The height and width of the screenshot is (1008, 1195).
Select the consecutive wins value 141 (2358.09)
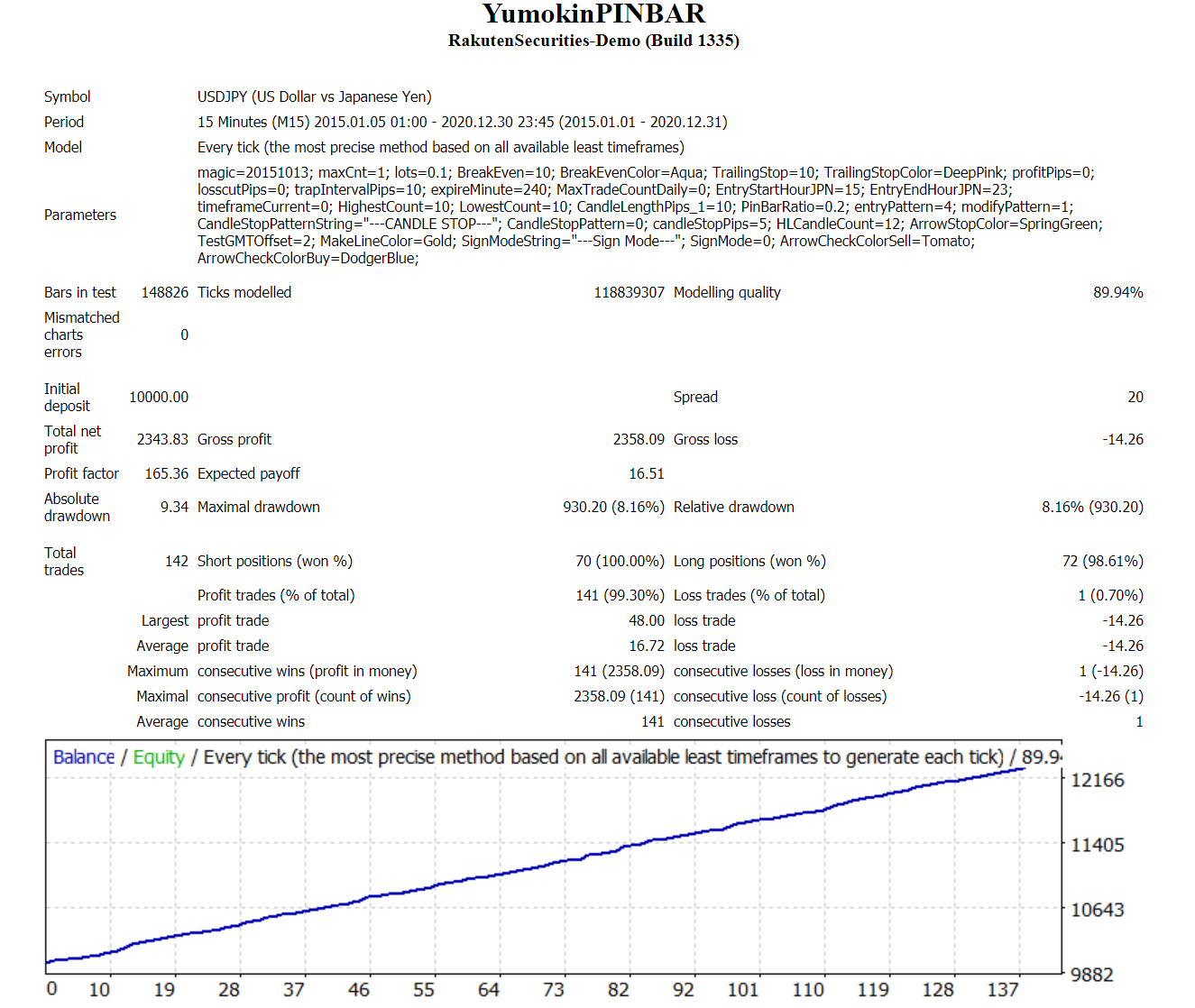tap(619, 671)
